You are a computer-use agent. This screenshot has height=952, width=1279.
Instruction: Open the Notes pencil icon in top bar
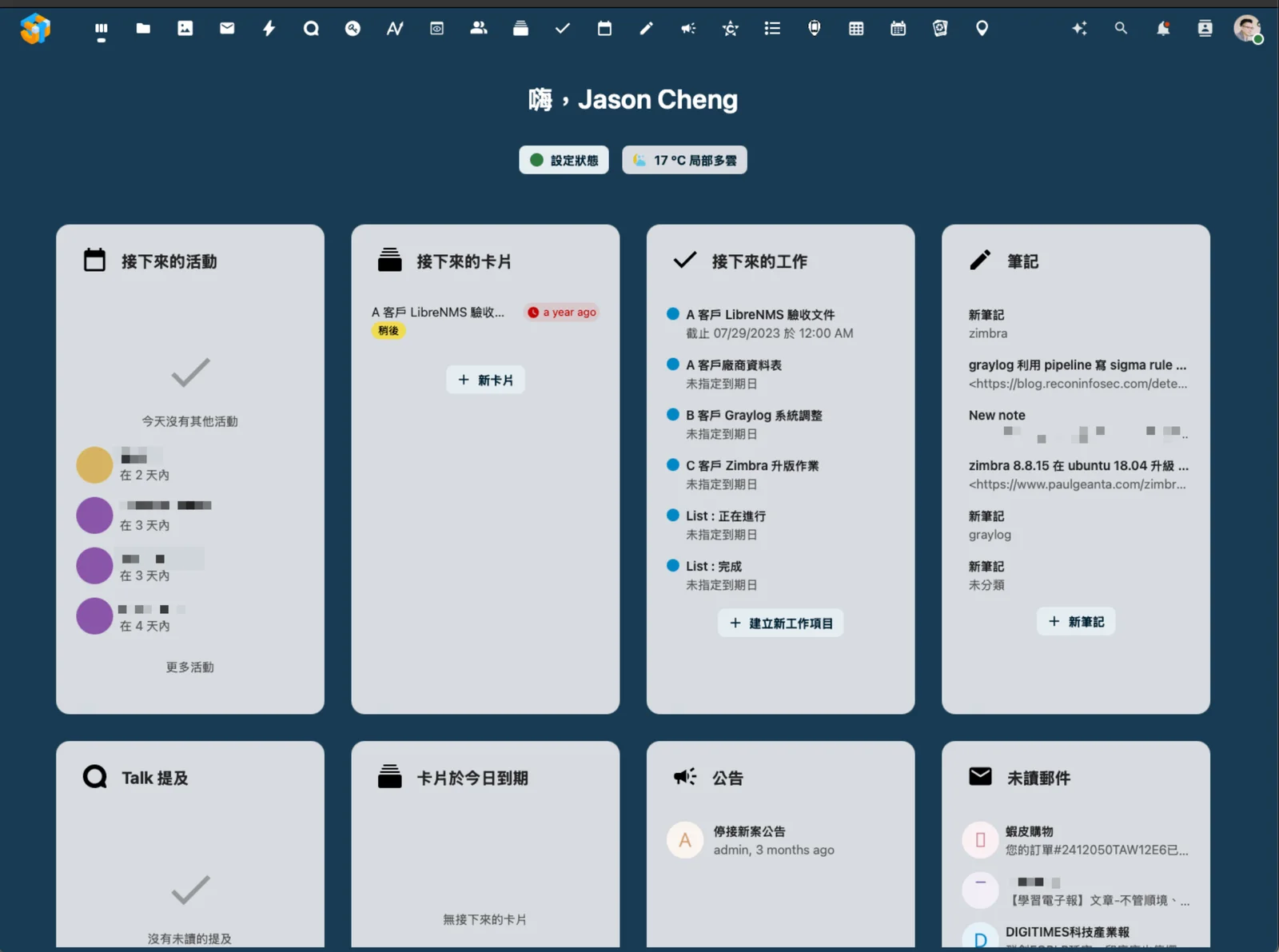646,29
